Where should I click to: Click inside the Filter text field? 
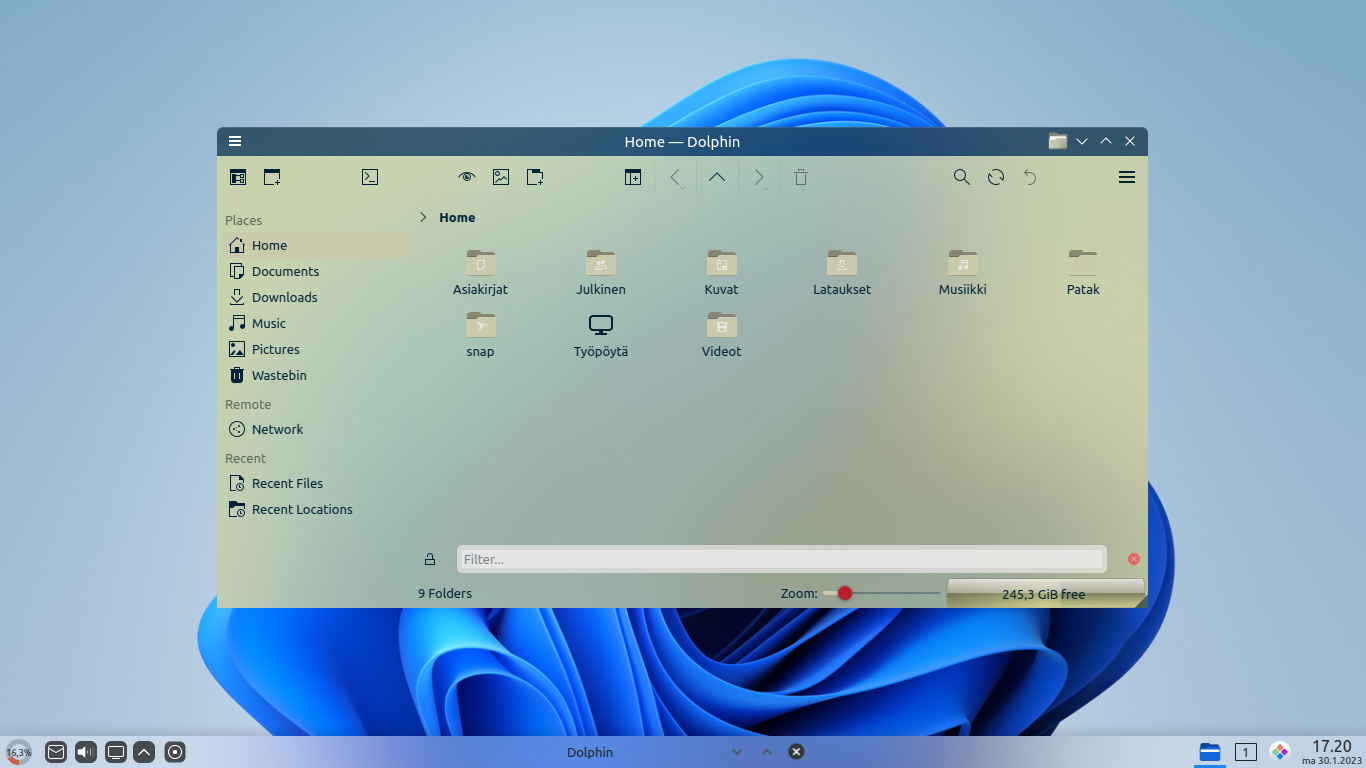(781, 559)
